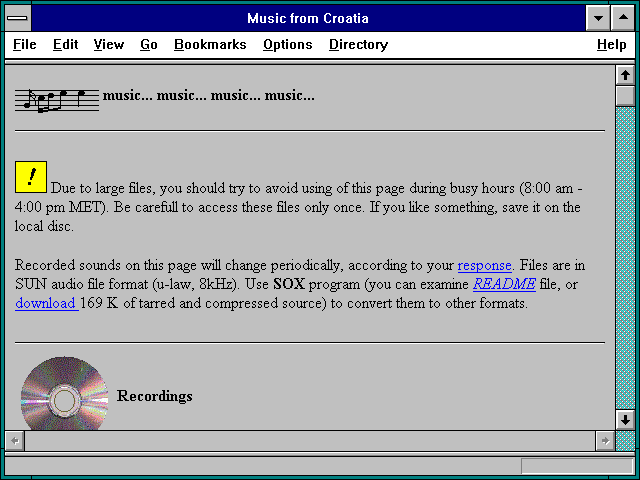640x480 pixels.
Task: Click the horizontal scrollbar right arrow
Action: 605,441
